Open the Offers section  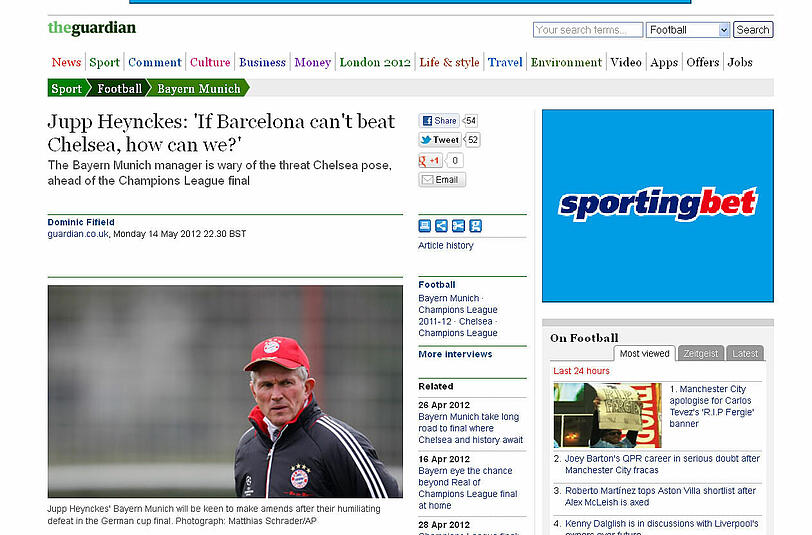pos(703,62)
